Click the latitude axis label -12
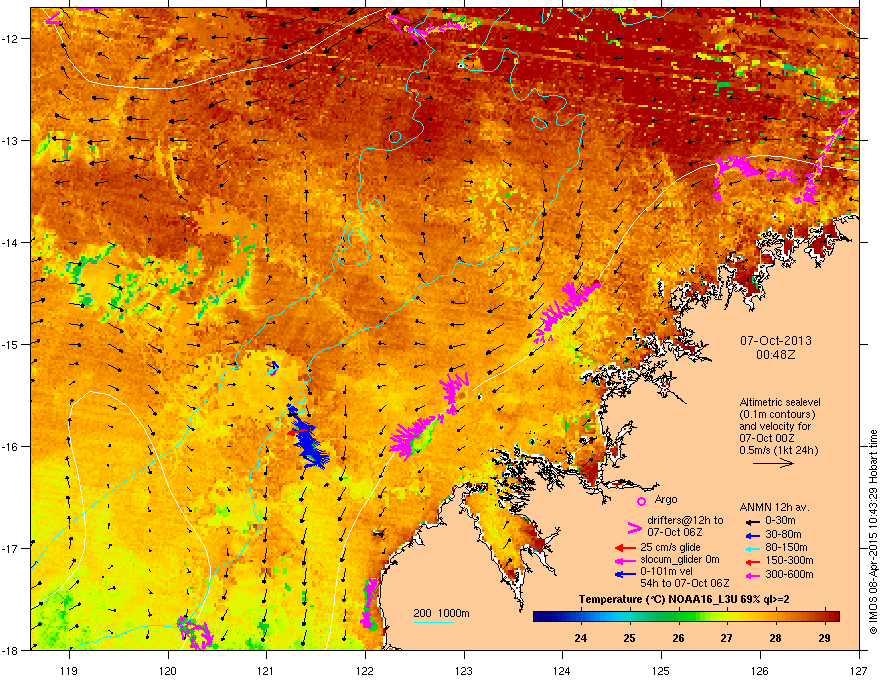Image resolution: width=880 pixels, height=680 pixels. point(10,39)
